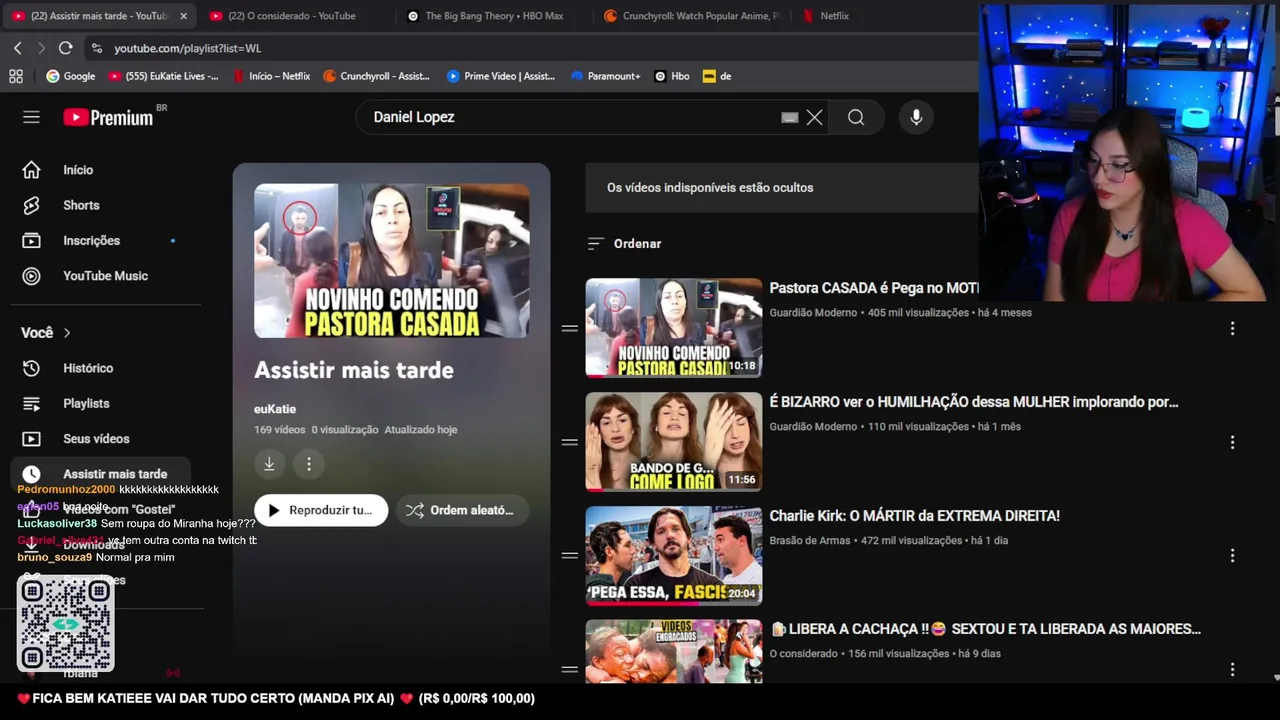
Task: Open the É BIZARRO ver o HUMILHAÇÃO title
Action: click(x=973, y=402)
